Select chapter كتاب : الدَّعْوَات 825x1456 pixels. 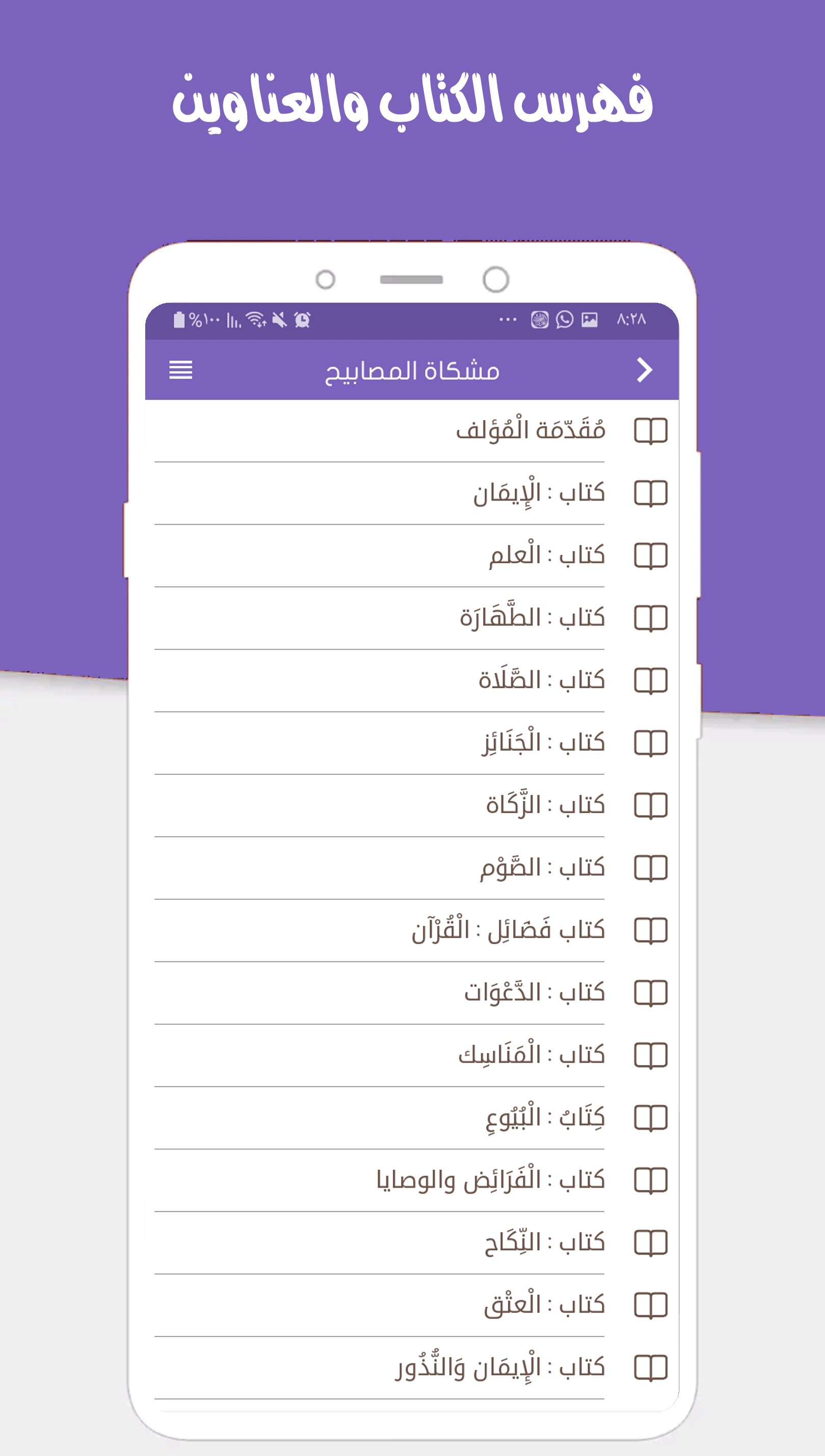click(x=535, y=993)
